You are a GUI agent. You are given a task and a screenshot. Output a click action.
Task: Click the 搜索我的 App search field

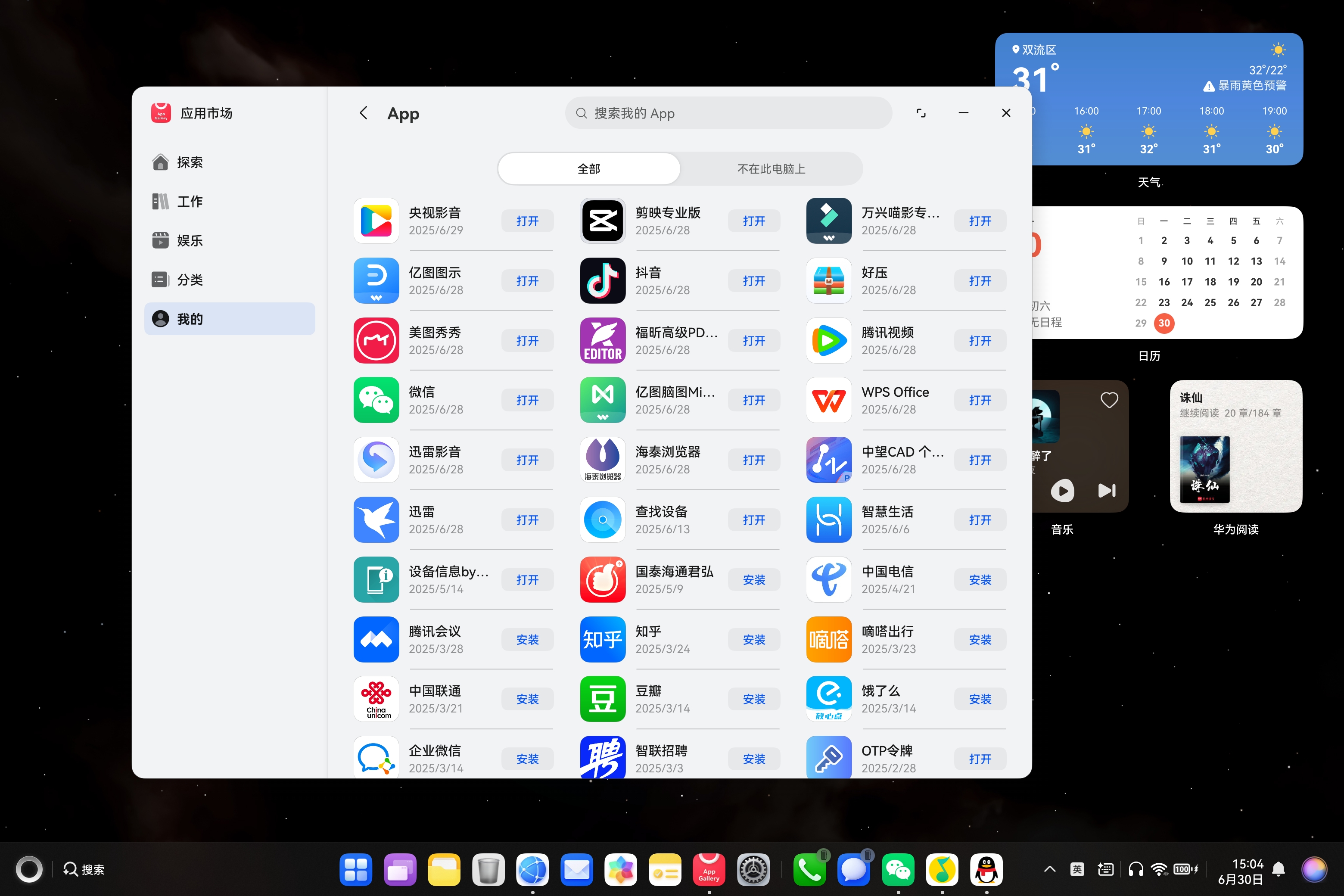tap(728, 113)
